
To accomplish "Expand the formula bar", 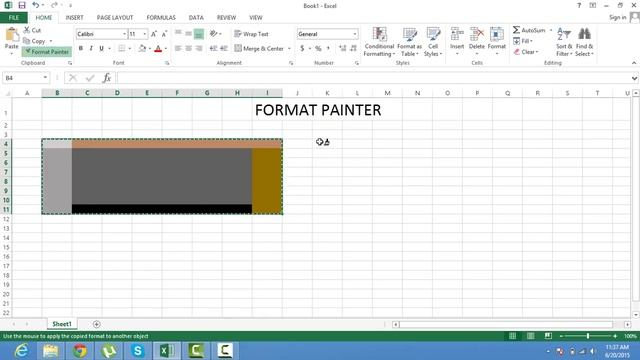I will [x=634, y=78].
